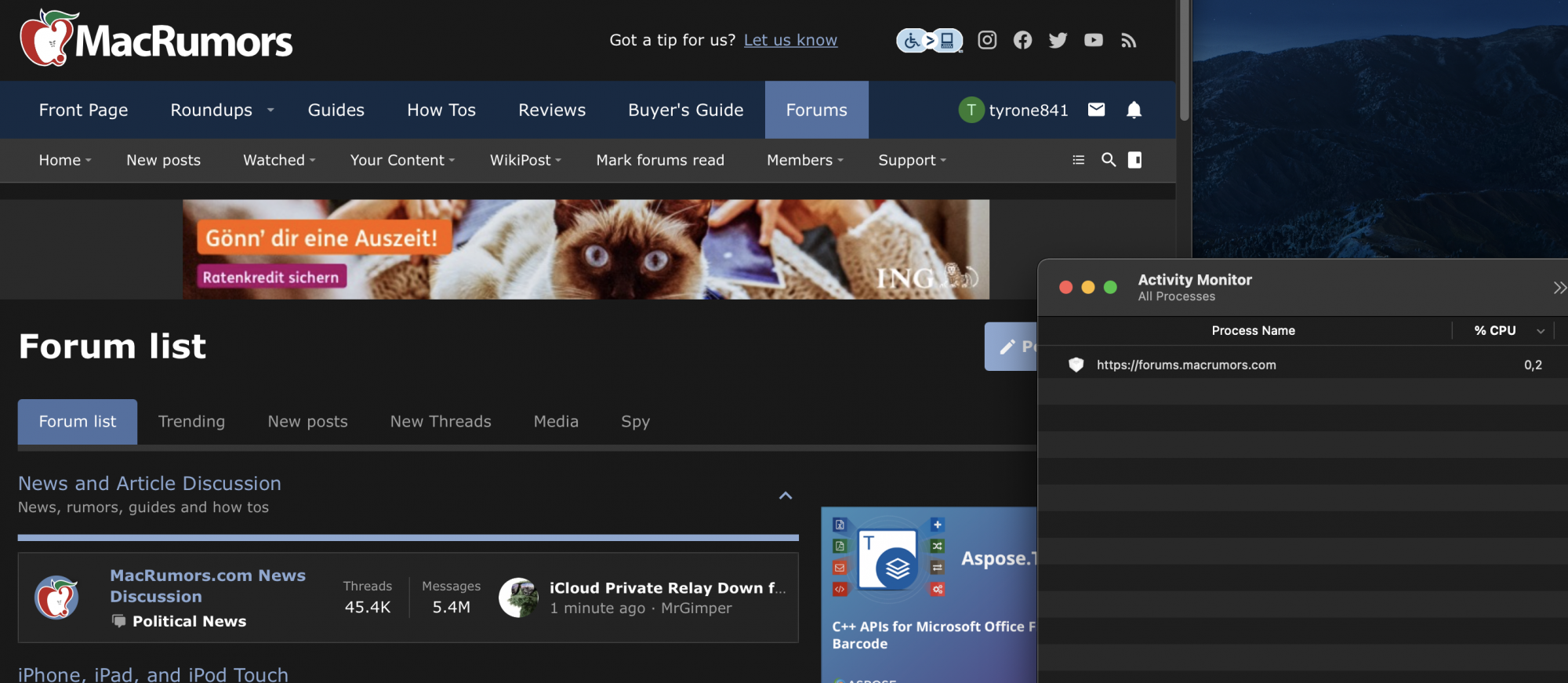
Task: Select the https://forums.macrumors.com process row
Action: [x=1303, y=365]
